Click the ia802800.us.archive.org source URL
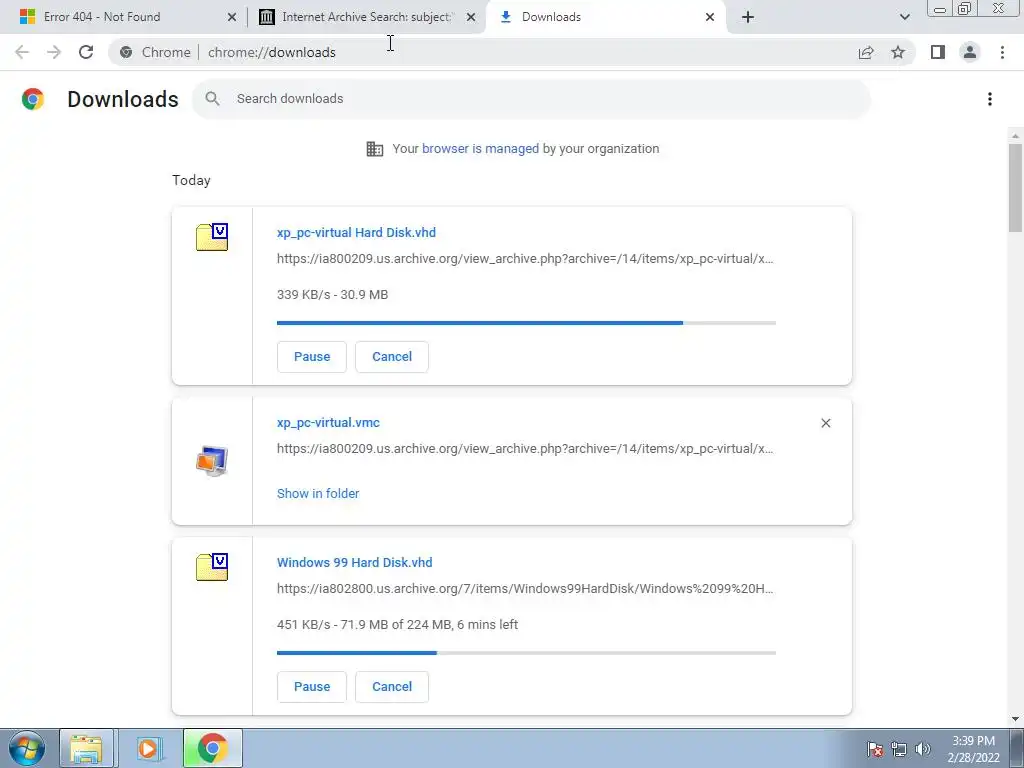The width and height of the screenshot is (1024, 768). point(525,588)
